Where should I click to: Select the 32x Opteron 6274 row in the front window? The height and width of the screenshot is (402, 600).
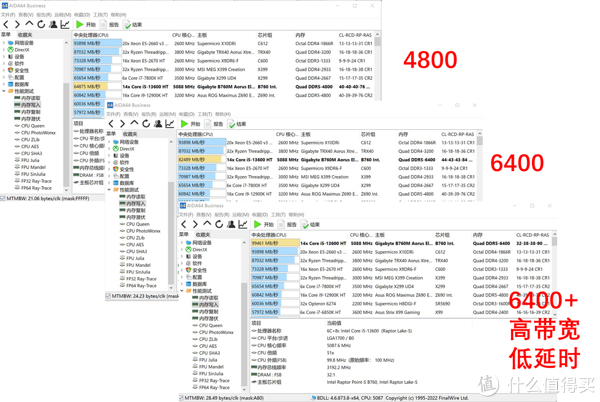pos(401,304)
